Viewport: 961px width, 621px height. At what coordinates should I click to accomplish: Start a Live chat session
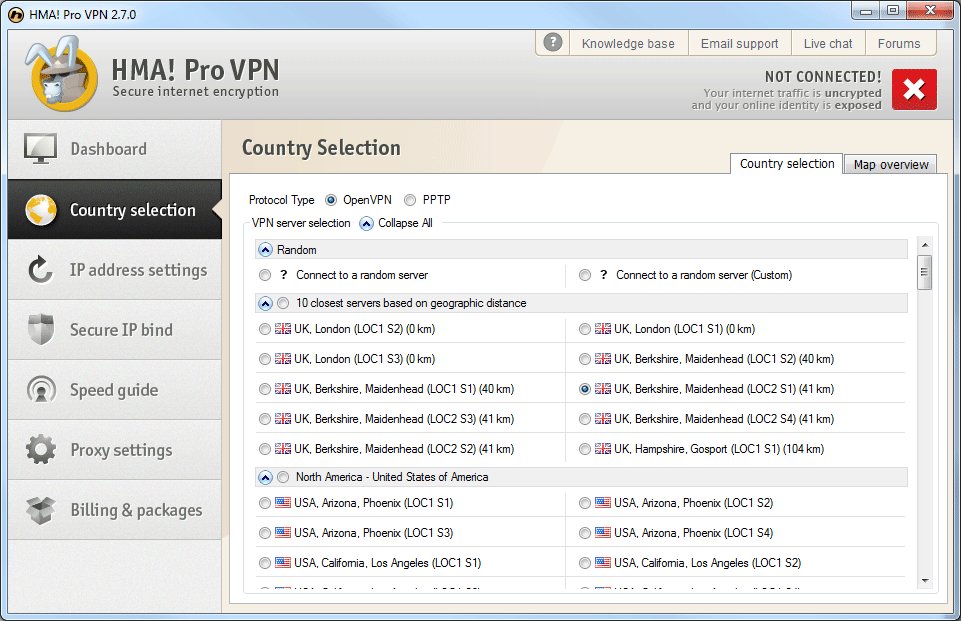[x=828, y=42]
